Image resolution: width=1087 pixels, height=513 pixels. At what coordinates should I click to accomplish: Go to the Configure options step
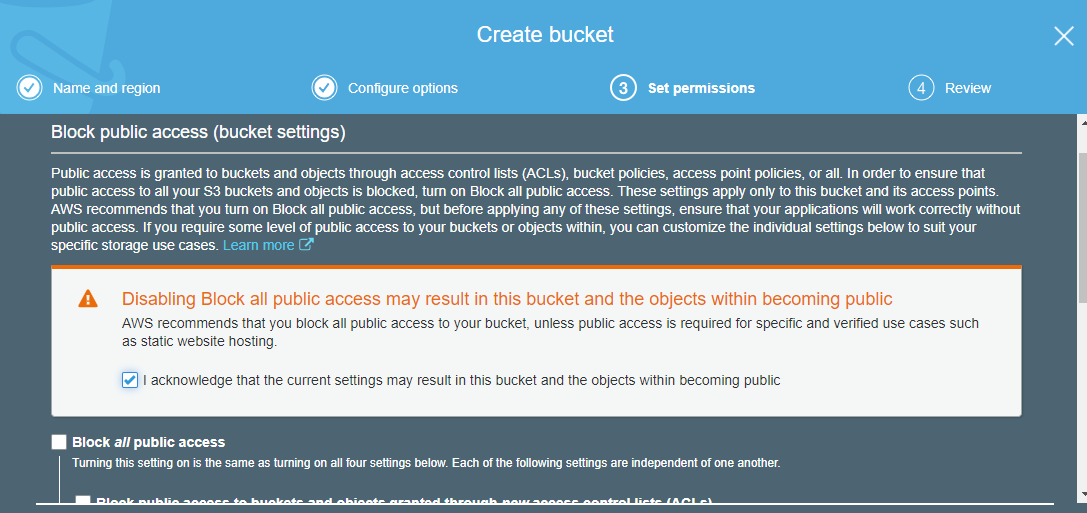[402, 88]
